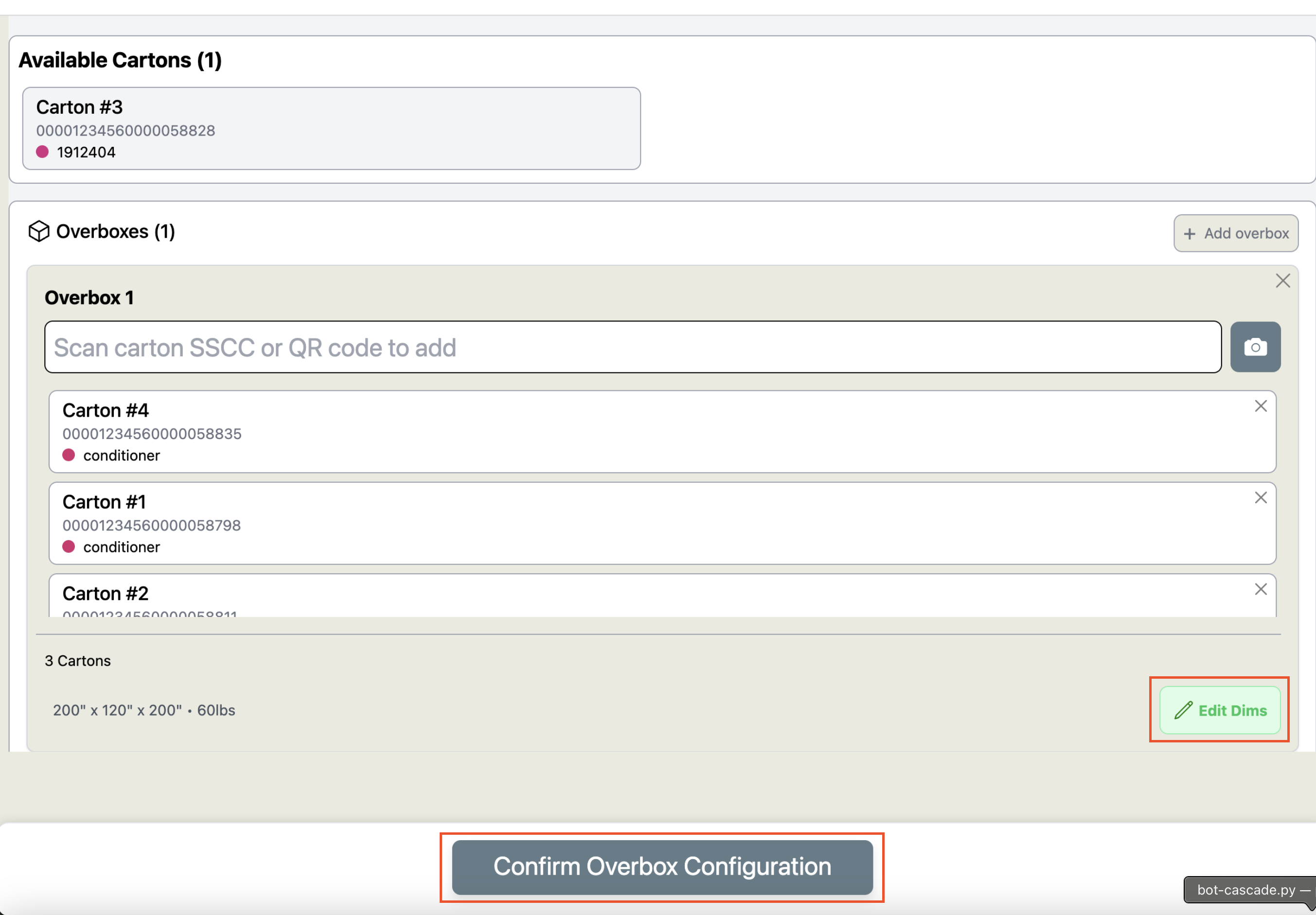Remove Carton #1 from Overbox 1
This screenshot has height=915, width=1316.
coord(1261,497)
